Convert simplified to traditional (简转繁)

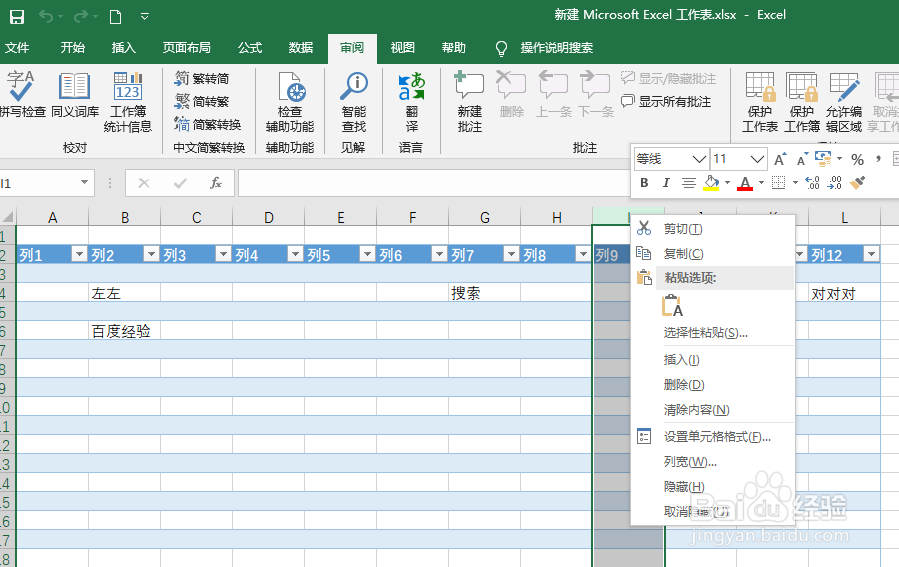point(202,101)
